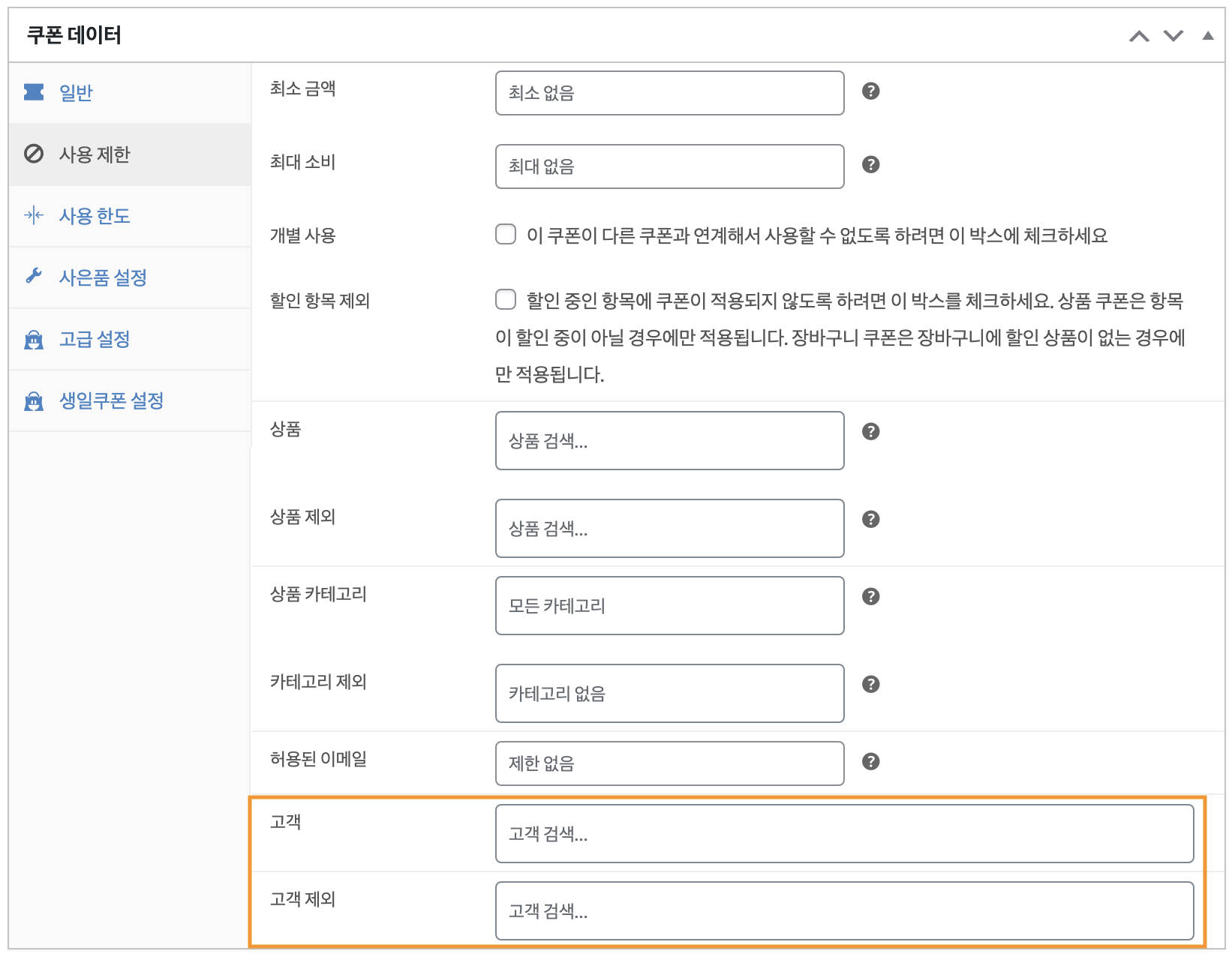Click the 개별 사용 checkbox description text

(x=817, y=235)
